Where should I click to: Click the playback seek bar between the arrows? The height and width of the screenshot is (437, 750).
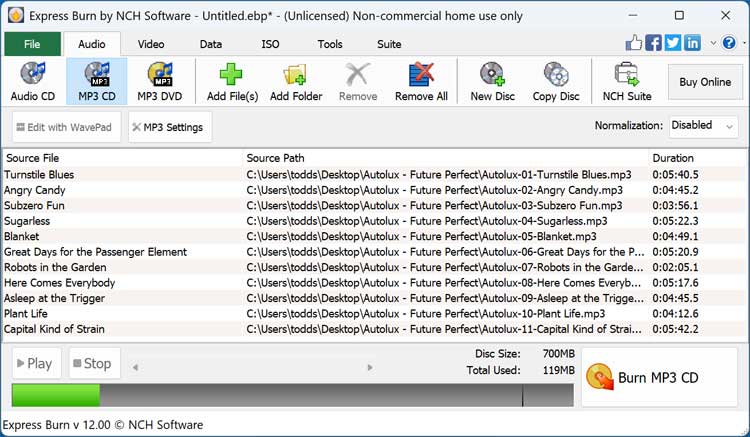(x=253, y=367)
